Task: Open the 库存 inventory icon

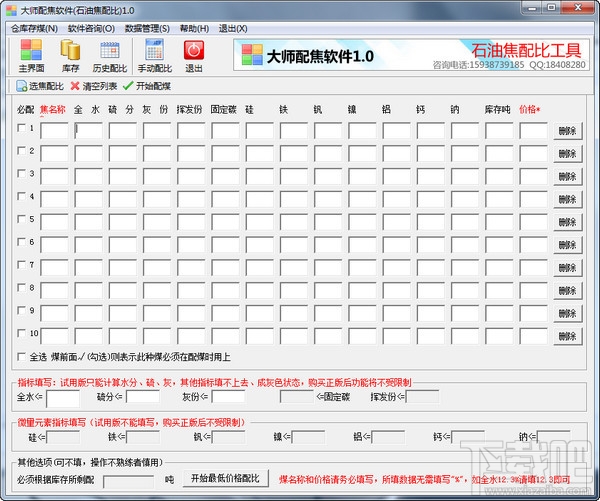Action: (x=70, y=56)
